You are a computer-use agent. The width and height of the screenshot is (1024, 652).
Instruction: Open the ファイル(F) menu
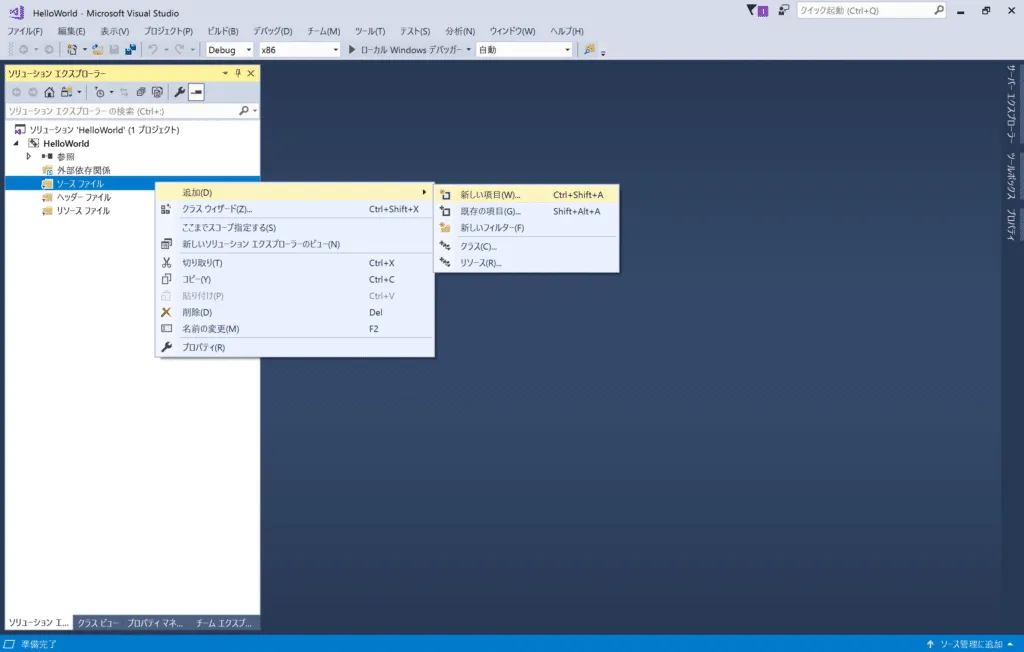25,31
